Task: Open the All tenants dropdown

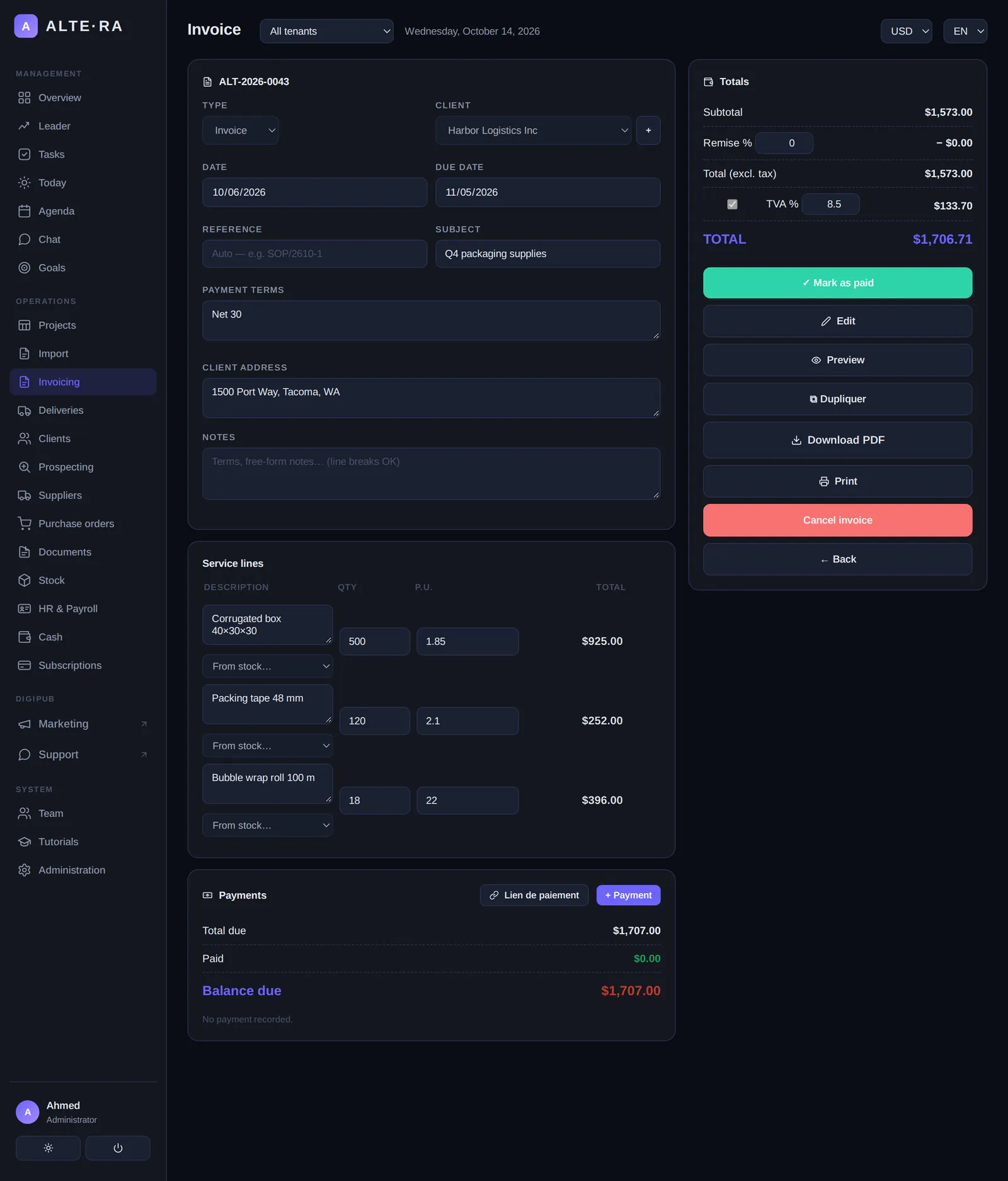Action: click(x=326, y=31)
